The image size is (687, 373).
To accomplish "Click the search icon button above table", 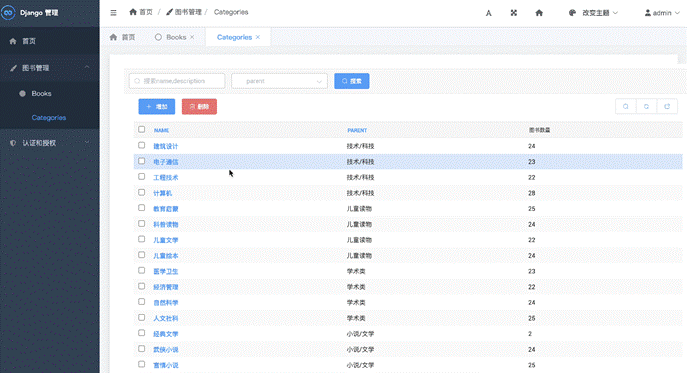I will click(626, 107).
